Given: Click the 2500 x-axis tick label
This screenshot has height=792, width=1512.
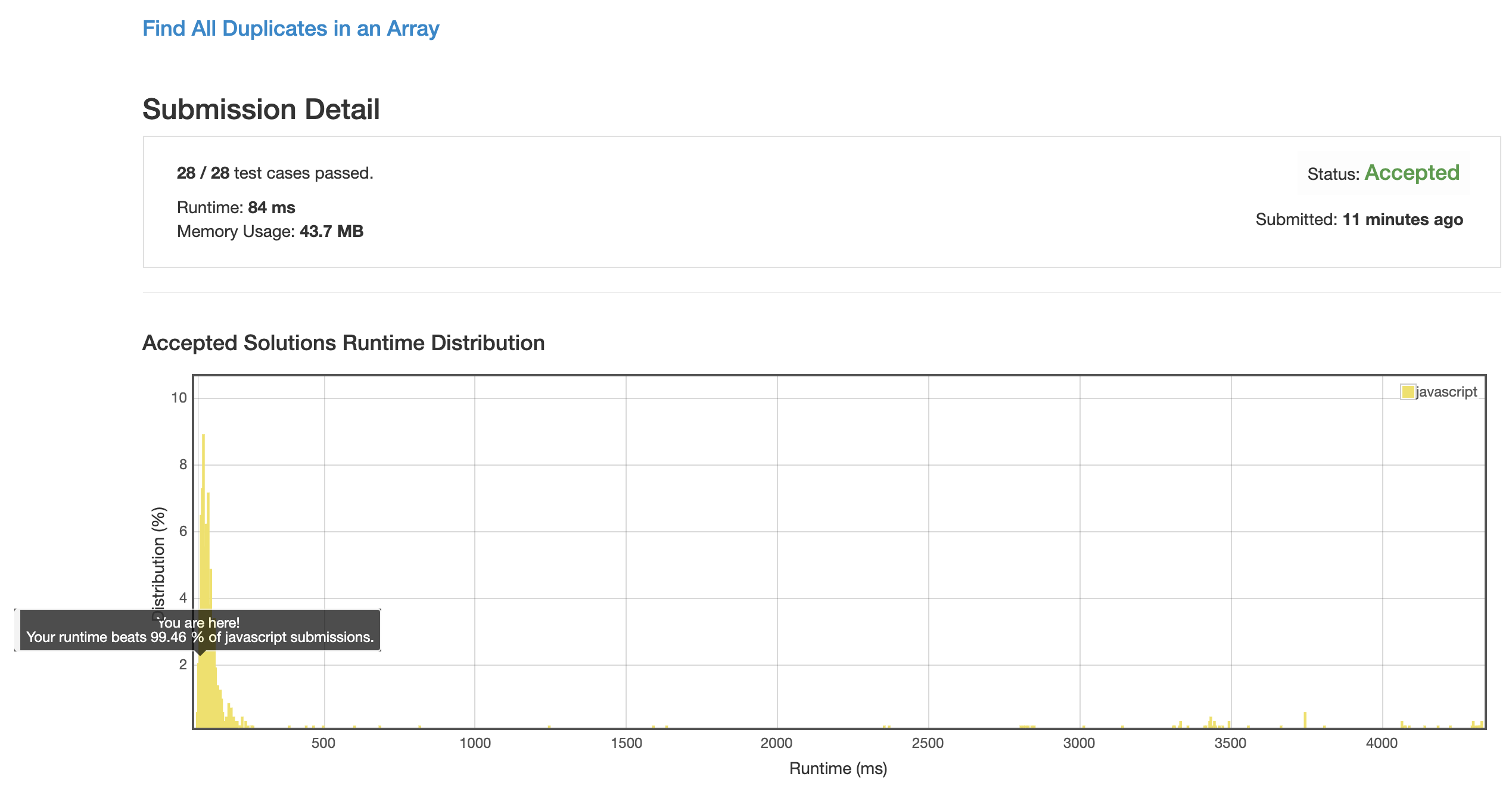Looking at the screenshot, I should (928, 743).
